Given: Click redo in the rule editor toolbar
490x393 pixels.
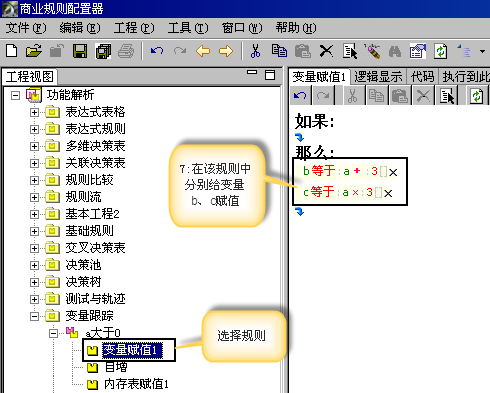Looking at the screenshot, I should pos(323,96).
